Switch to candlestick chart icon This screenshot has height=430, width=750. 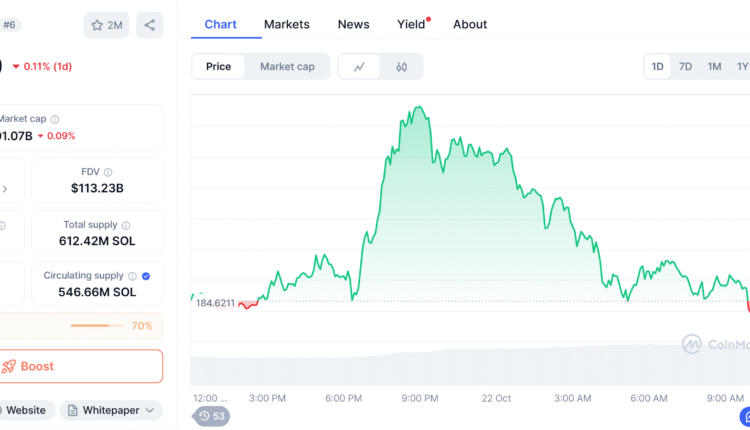(402, 67)
